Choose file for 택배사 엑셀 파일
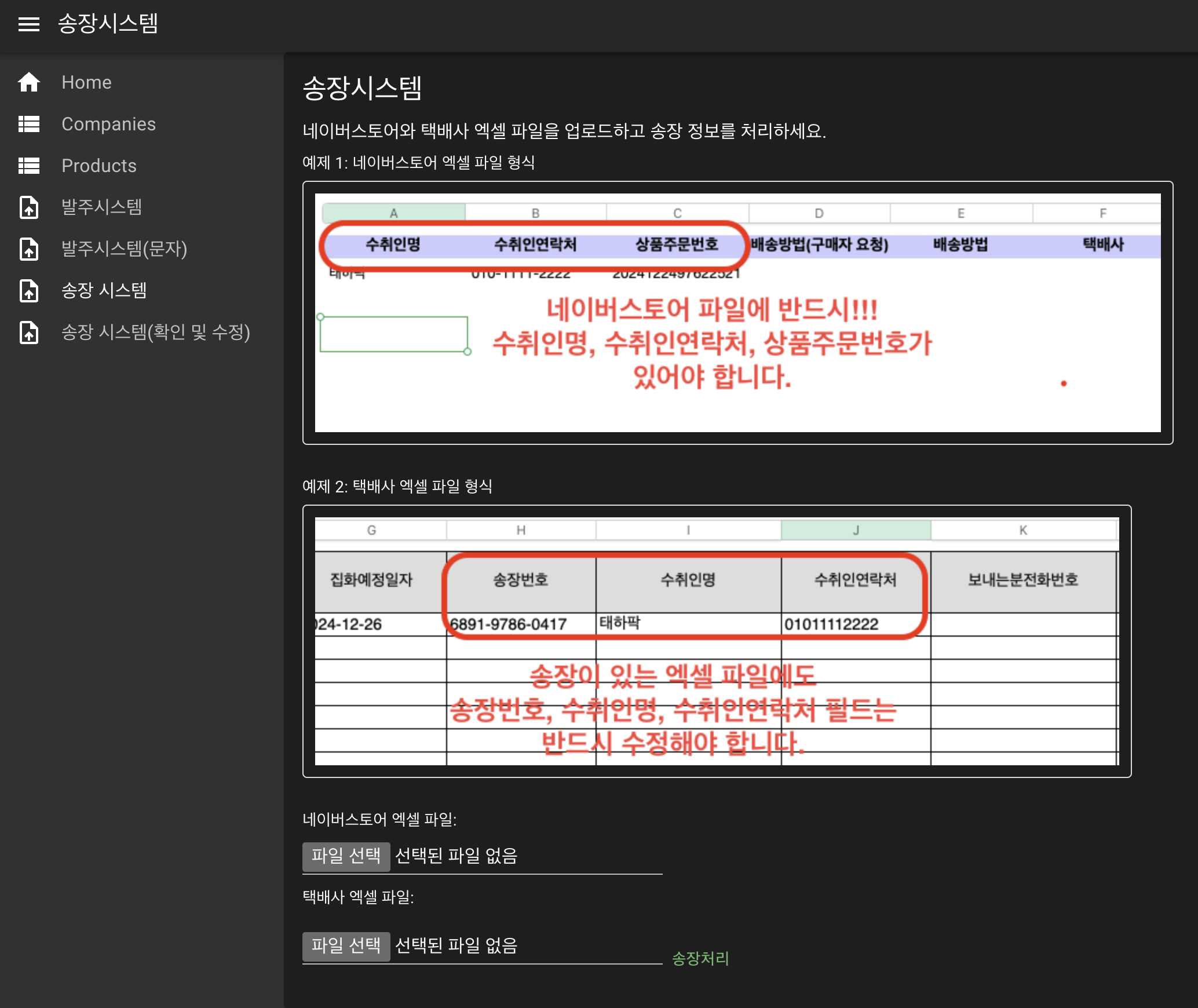Viewport: 1198px width, 1008px height. coord(346,946)
